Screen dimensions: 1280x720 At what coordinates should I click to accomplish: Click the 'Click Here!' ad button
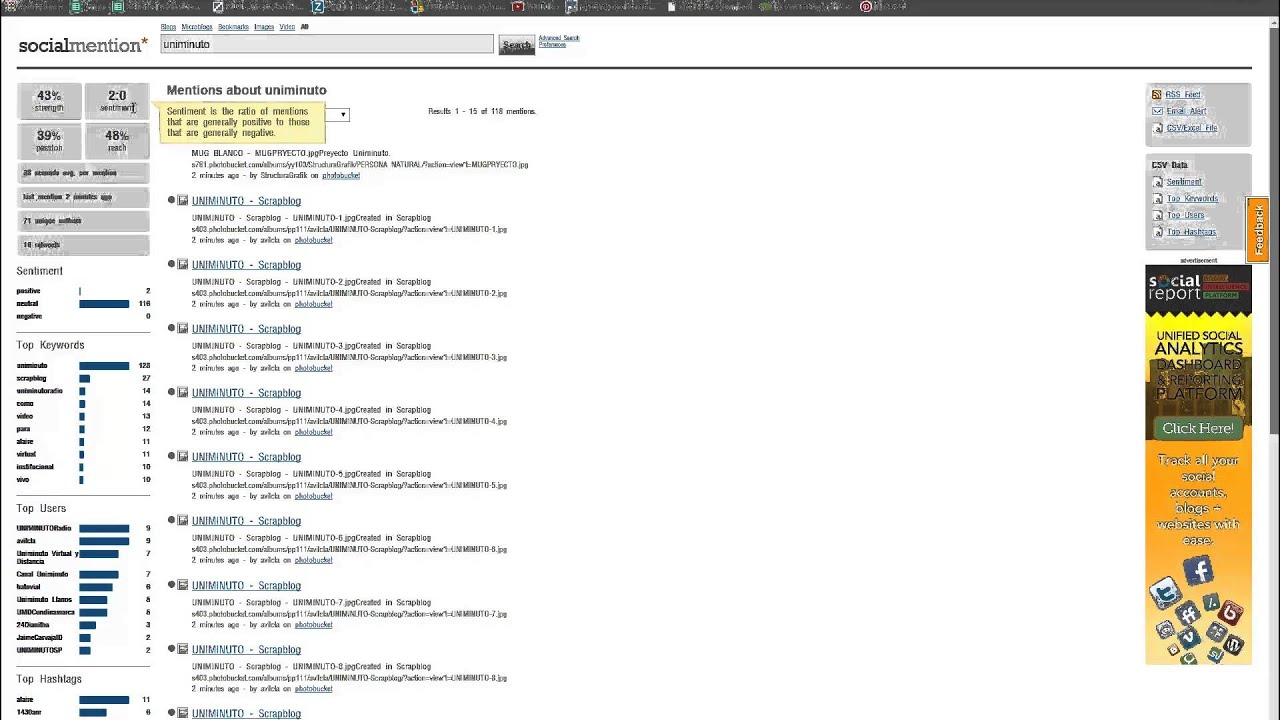click(1198, 428)
